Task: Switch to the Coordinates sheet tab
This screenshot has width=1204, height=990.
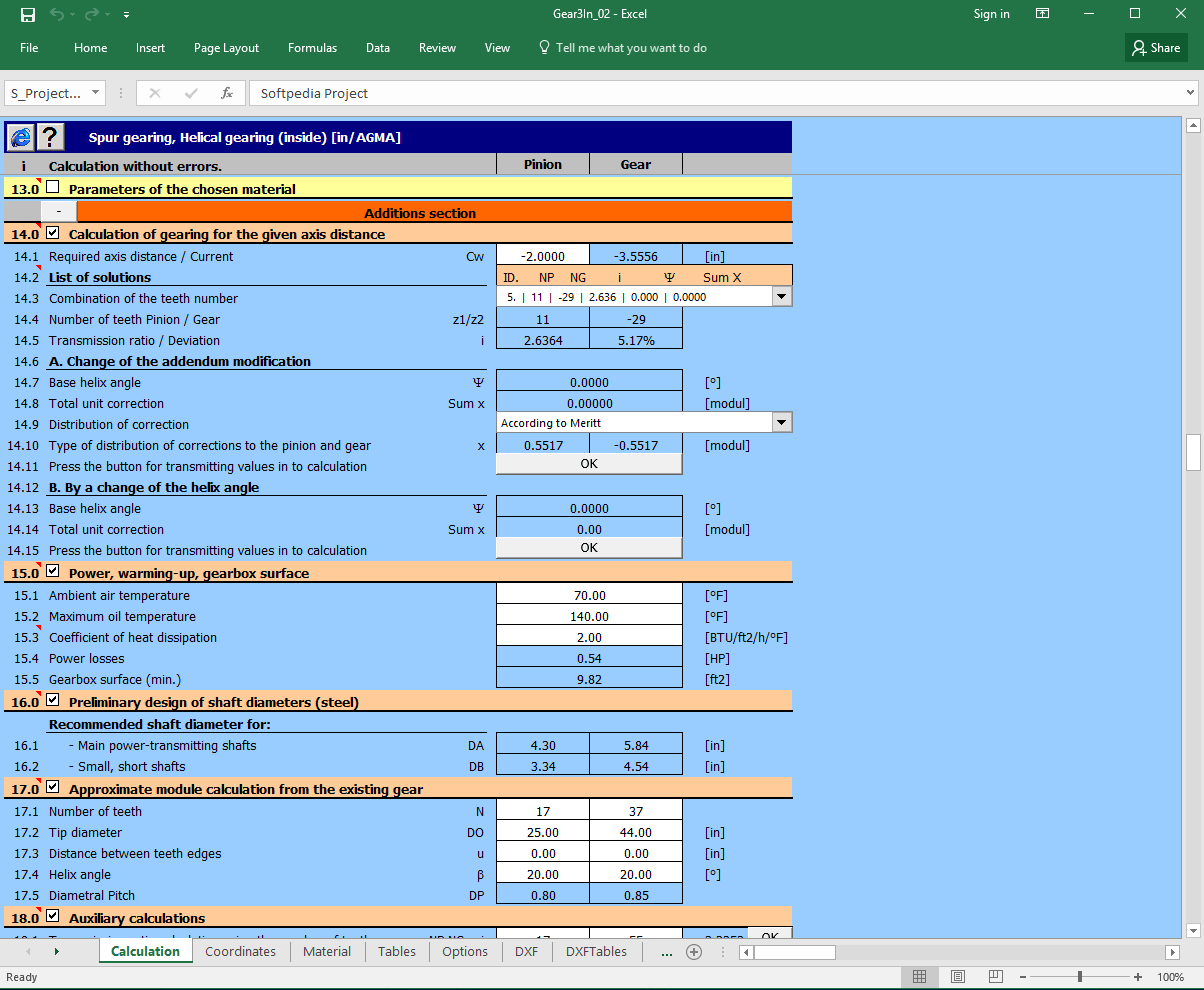Action: tap(240, 951)
